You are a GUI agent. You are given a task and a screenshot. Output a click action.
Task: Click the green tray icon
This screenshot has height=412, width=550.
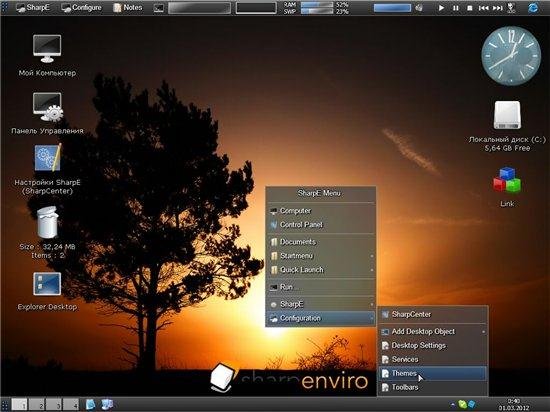(x=462, y=405)
